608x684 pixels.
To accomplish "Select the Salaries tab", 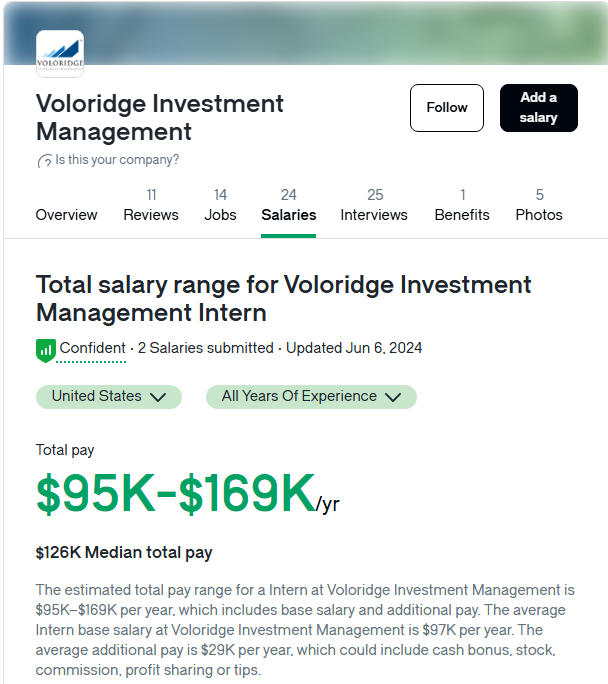I will [x=289, y=205].
